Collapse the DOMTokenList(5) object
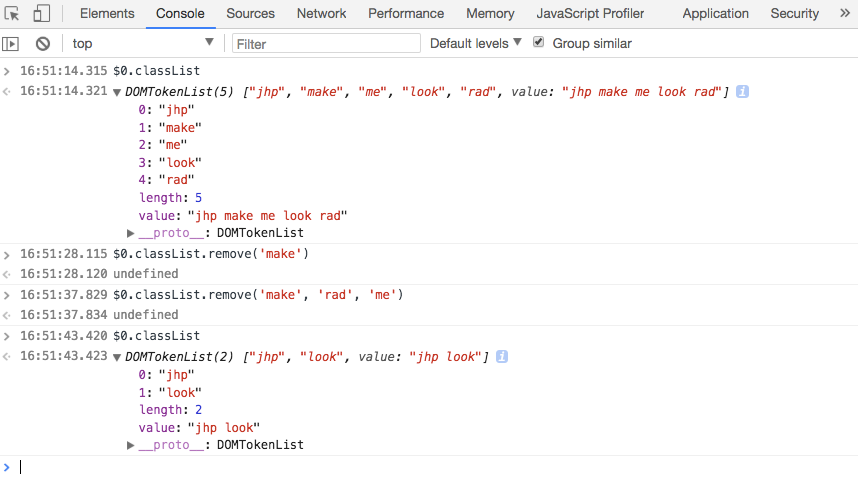This screenshot has height=488, width=858. pos(118,92)
